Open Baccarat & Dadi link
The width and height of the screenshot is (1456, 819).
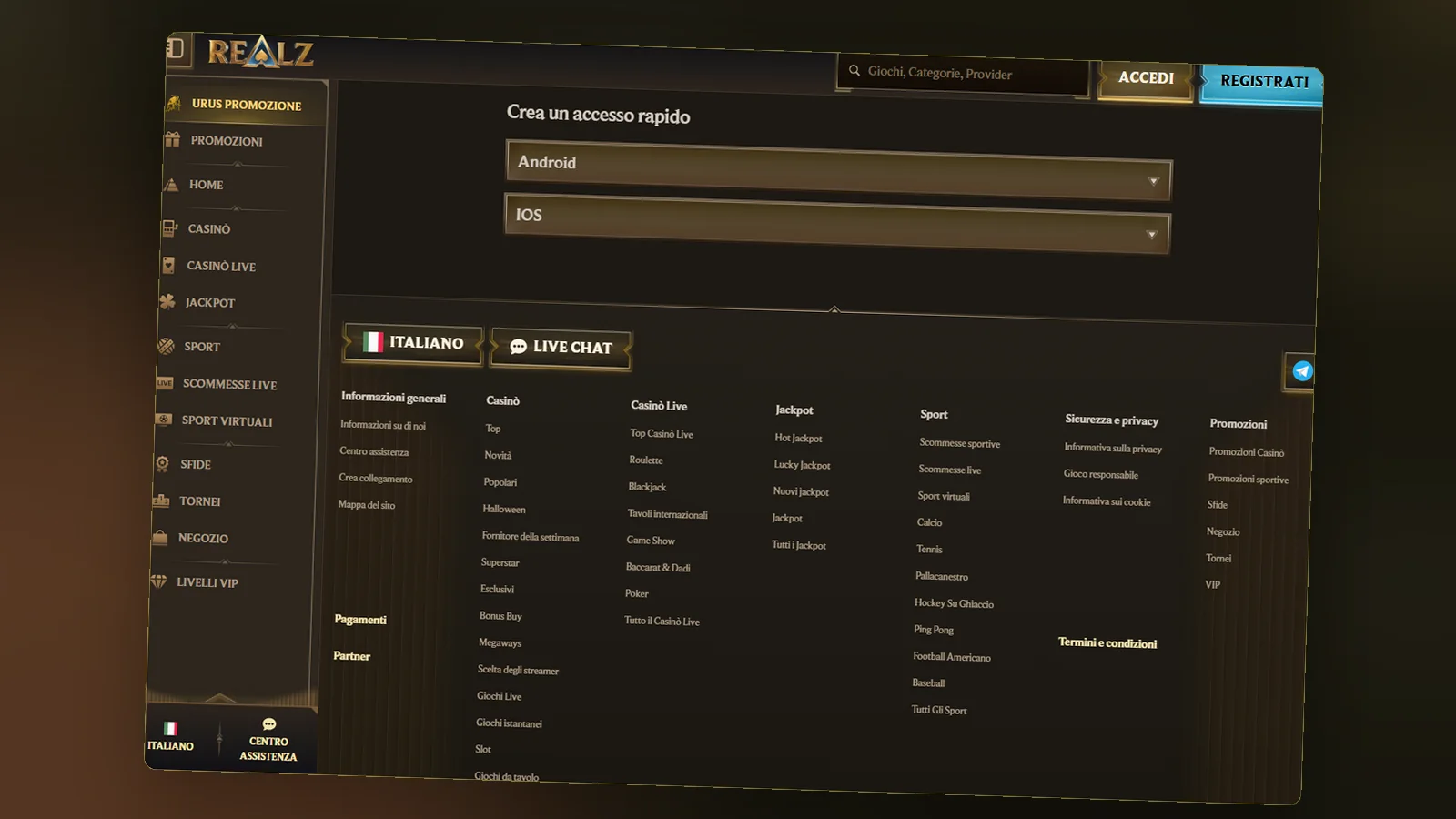click(x=658, y=567)
